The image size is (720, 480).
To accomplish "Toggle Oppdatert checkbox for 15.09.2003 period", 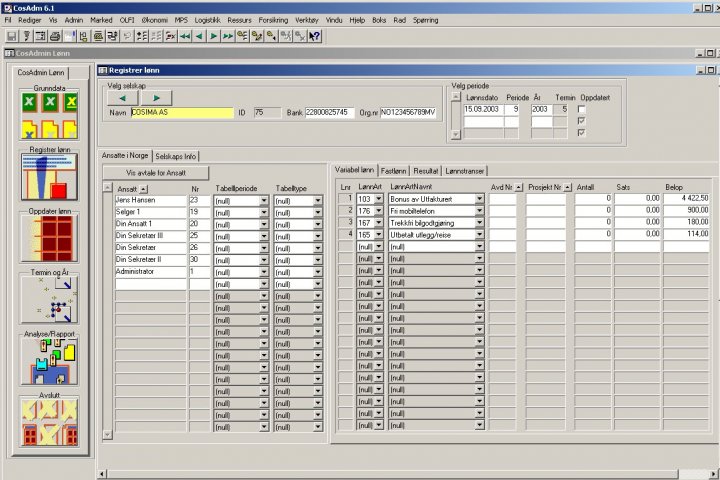I will tap(581, 109).
